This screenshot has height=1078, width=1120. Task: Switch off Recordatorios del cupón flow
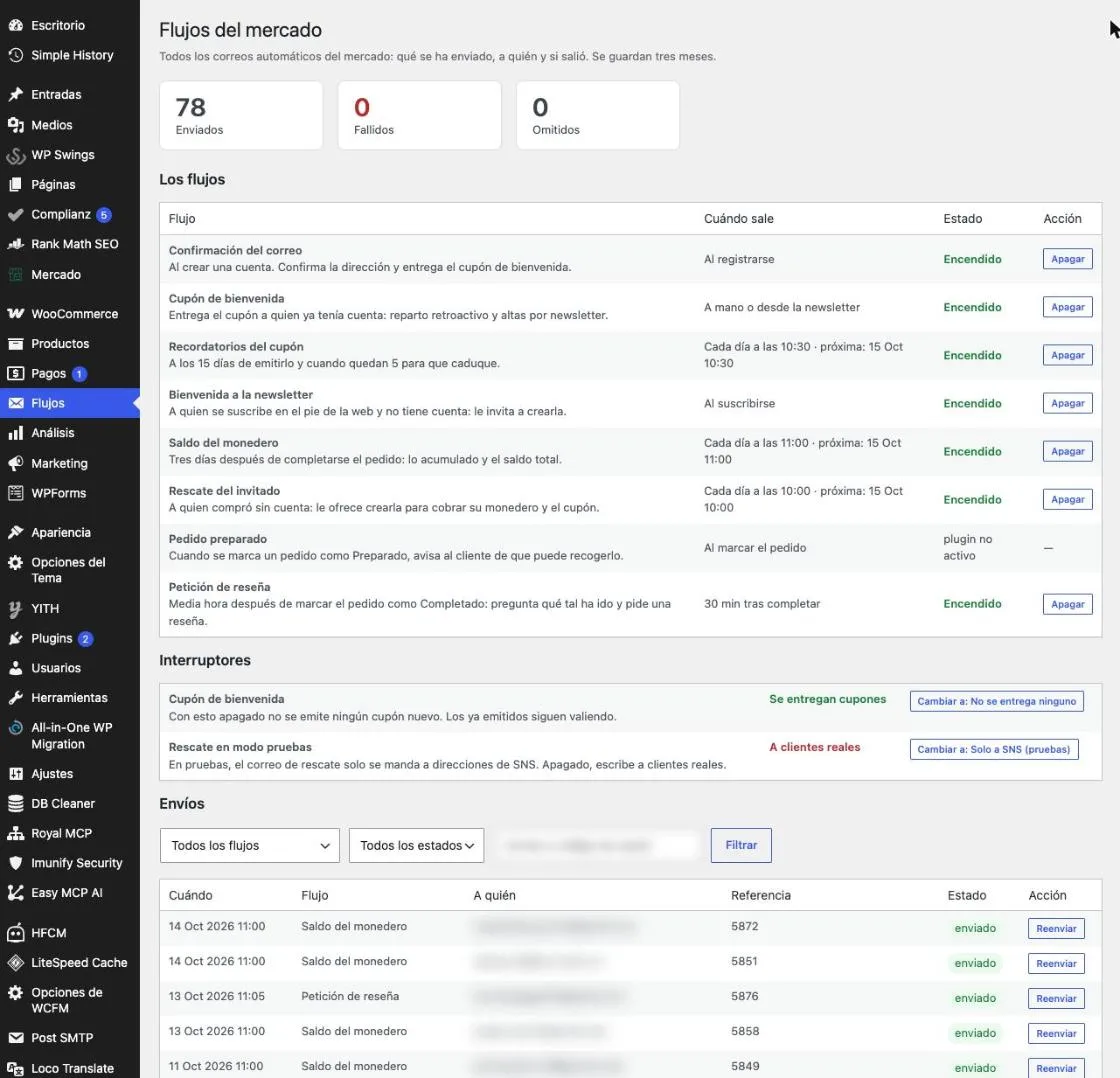1067,355
